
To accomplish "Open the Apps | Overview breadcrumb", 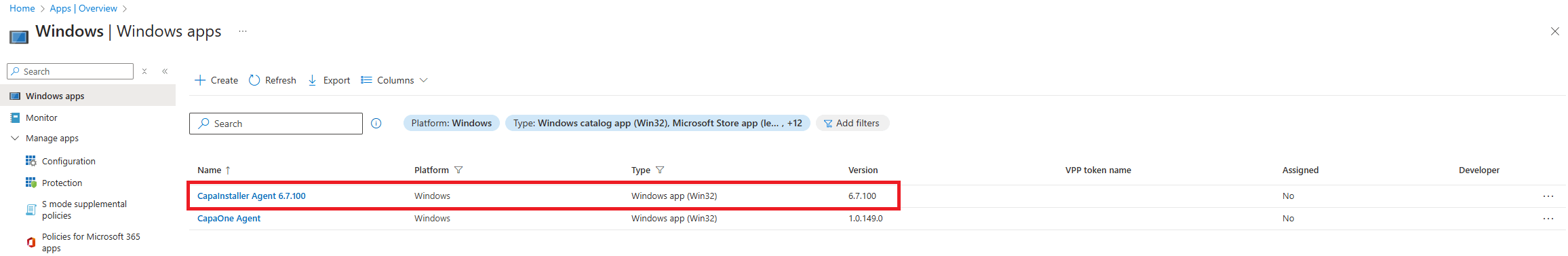I will click(83, 8).
